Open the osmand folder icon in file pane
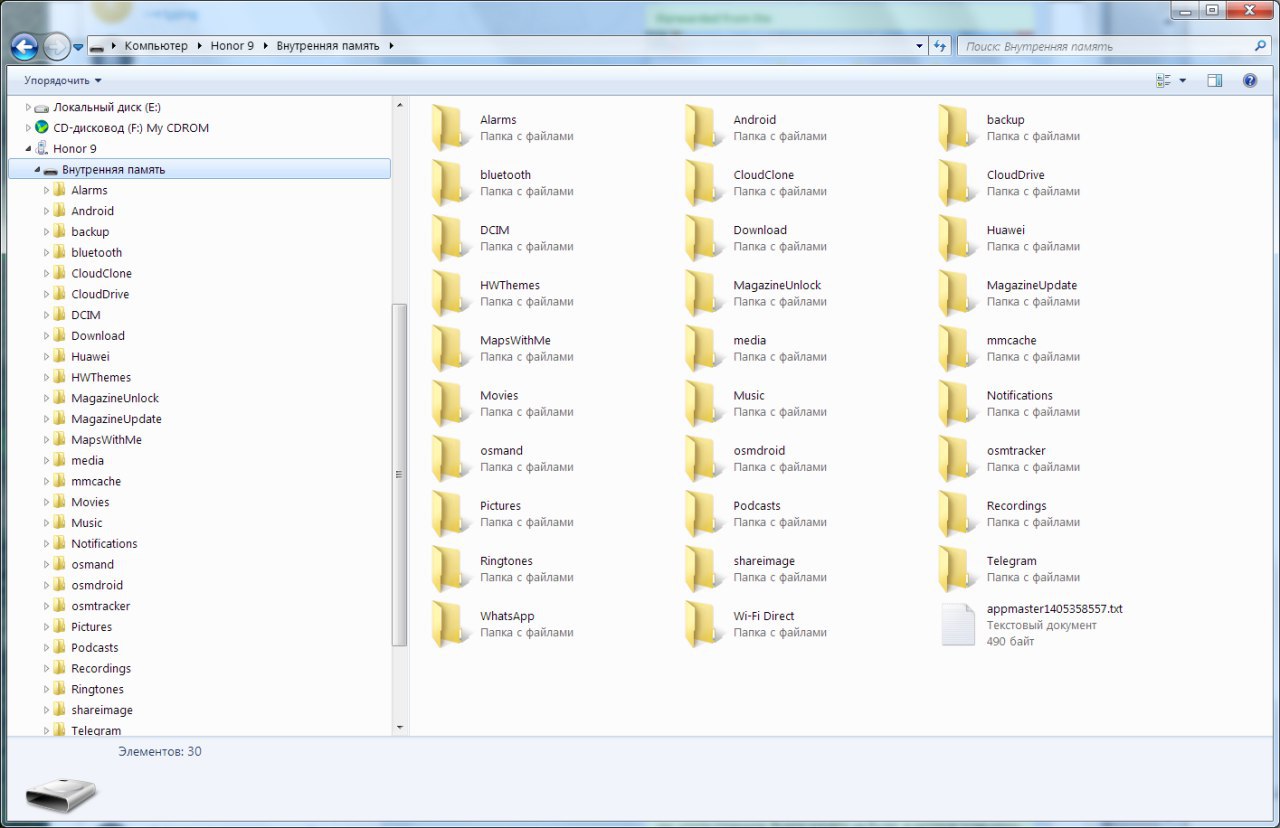The image size is (1280, 828). (x=451, y=458)
